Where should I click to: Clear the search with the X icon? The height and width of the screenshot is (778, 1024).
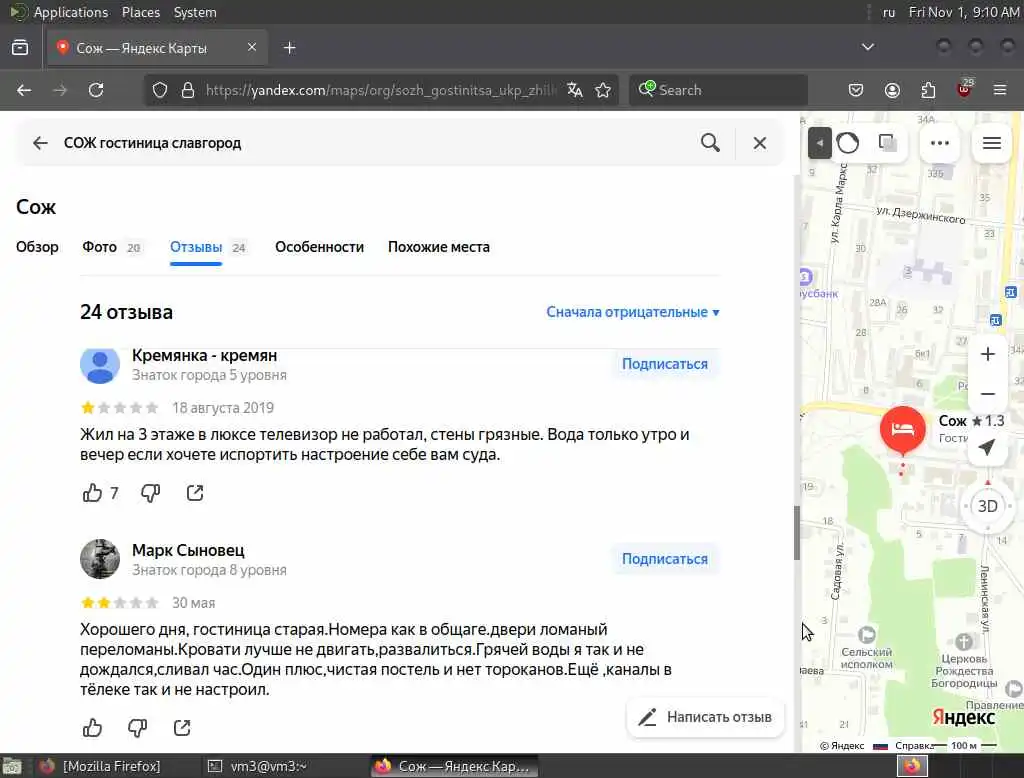tap(760, 143)
